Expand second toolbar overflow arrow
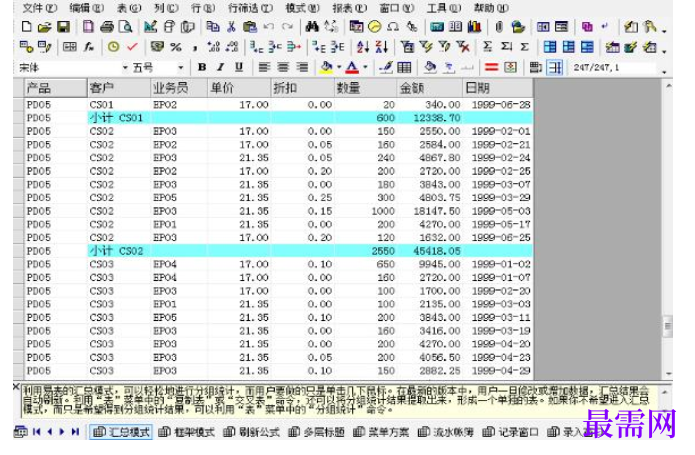 (664, 51)
